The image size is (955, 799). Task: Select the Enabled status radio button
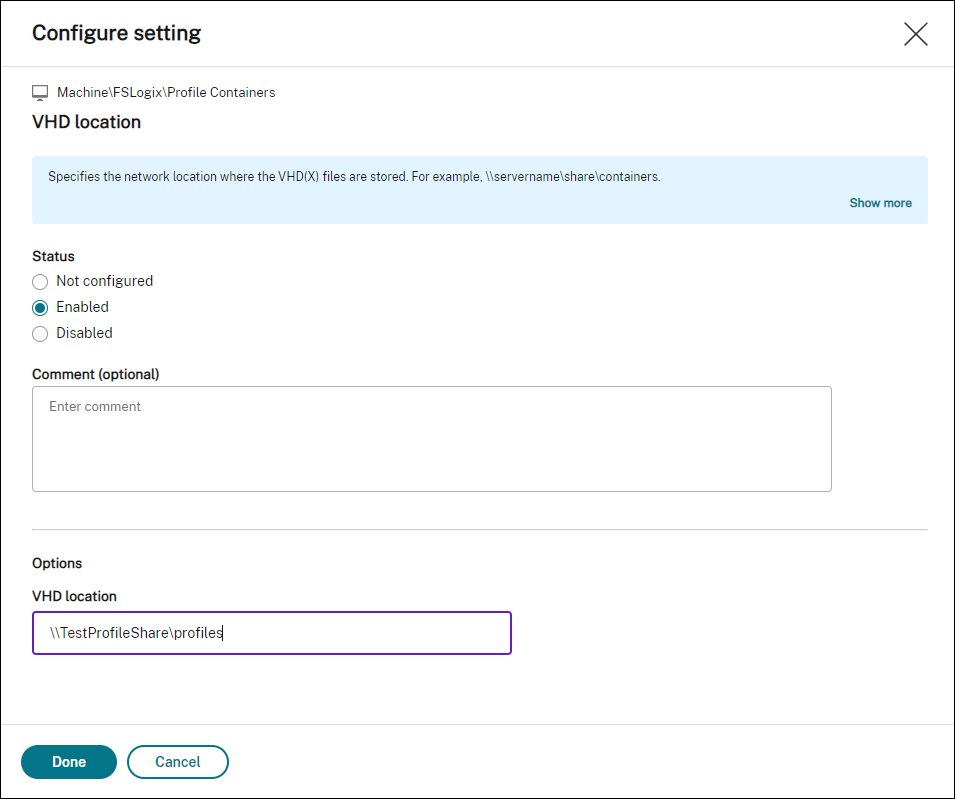coord(41,308)
